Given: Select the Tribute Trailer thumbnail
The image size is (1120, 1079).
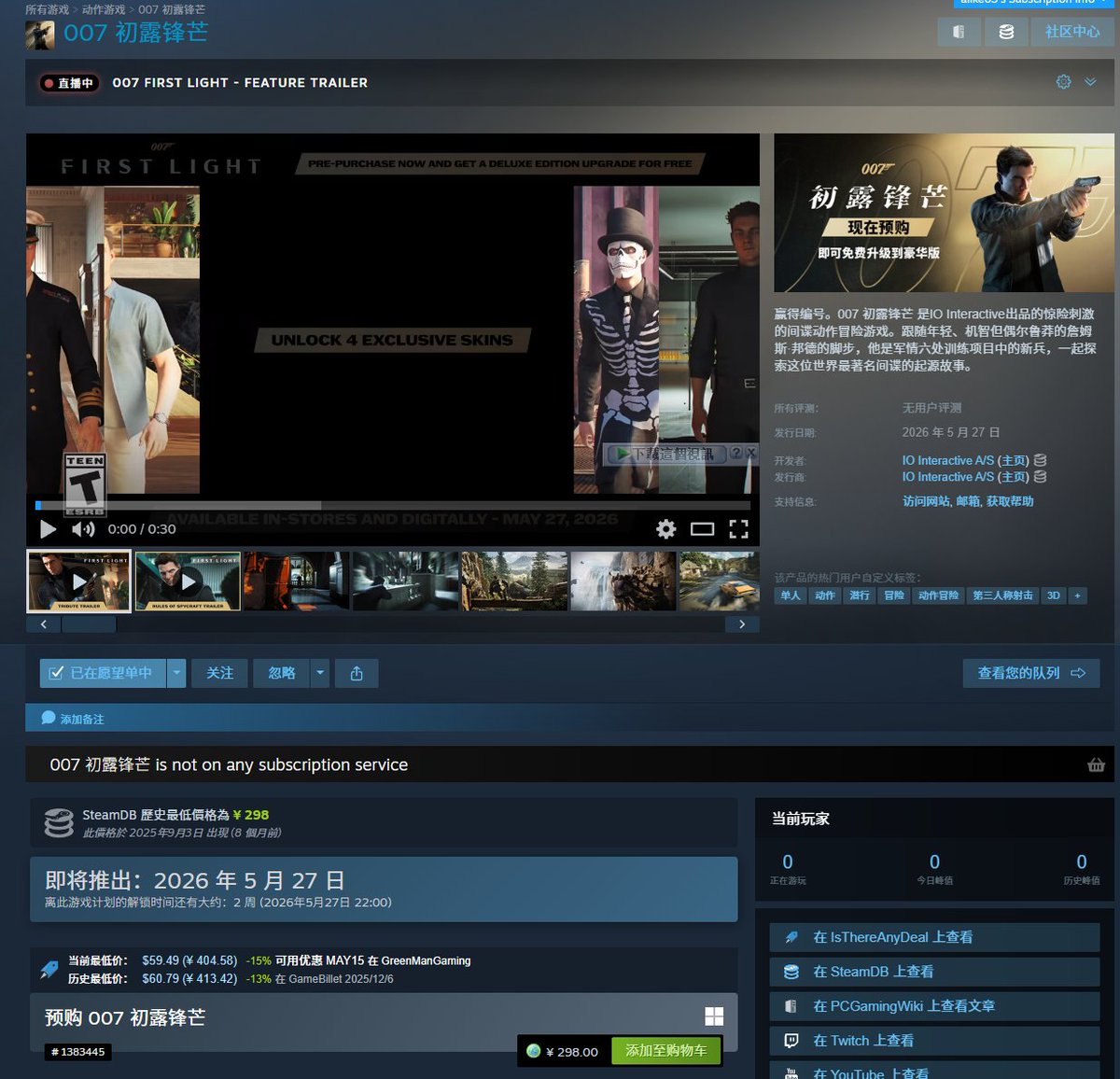Looking at the screenshot, I should [x=79, y=581].
